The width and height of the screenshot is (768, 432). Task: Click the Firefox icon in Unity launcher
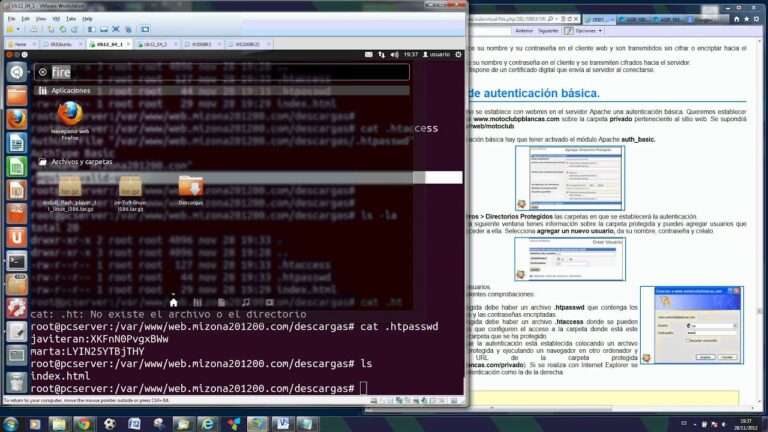click(x=16, y=119)
